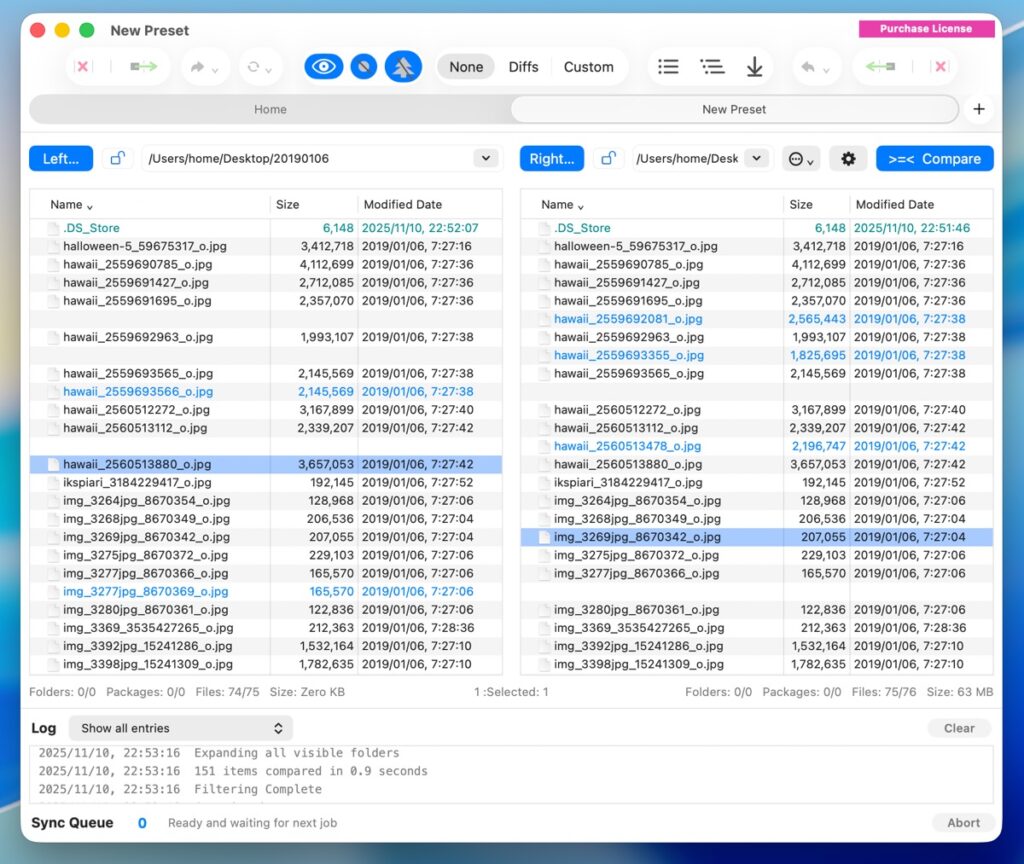Add a new tab with plus button
This screenshot has width=1024, height=864.
(979, 109)
